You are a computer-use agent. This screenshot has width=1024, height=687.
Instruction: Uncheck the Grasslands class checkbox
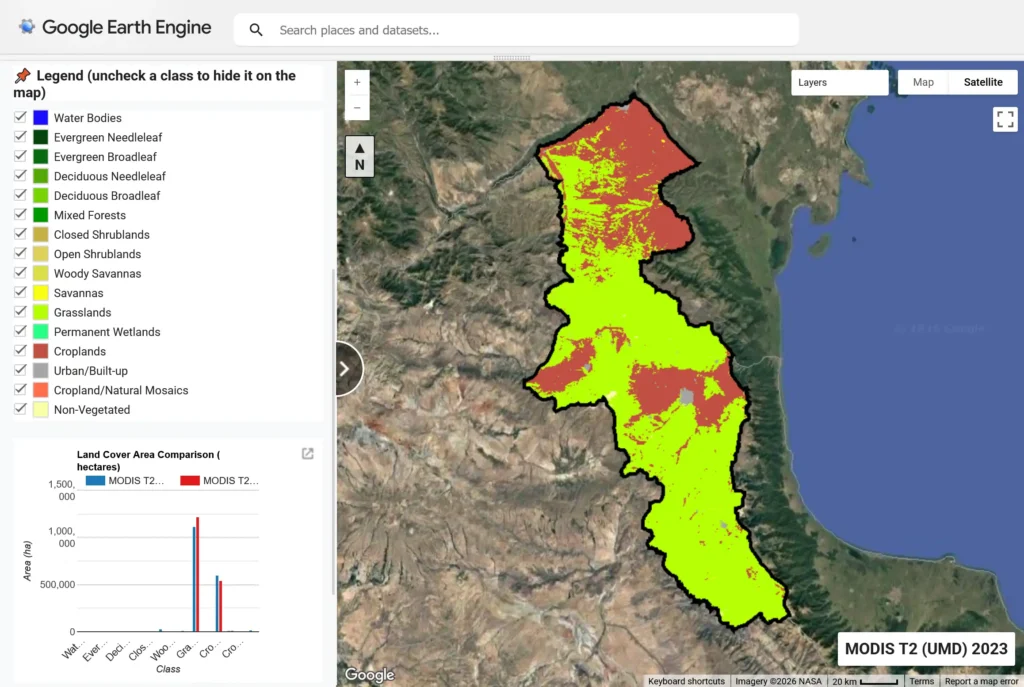coord(20,312)
